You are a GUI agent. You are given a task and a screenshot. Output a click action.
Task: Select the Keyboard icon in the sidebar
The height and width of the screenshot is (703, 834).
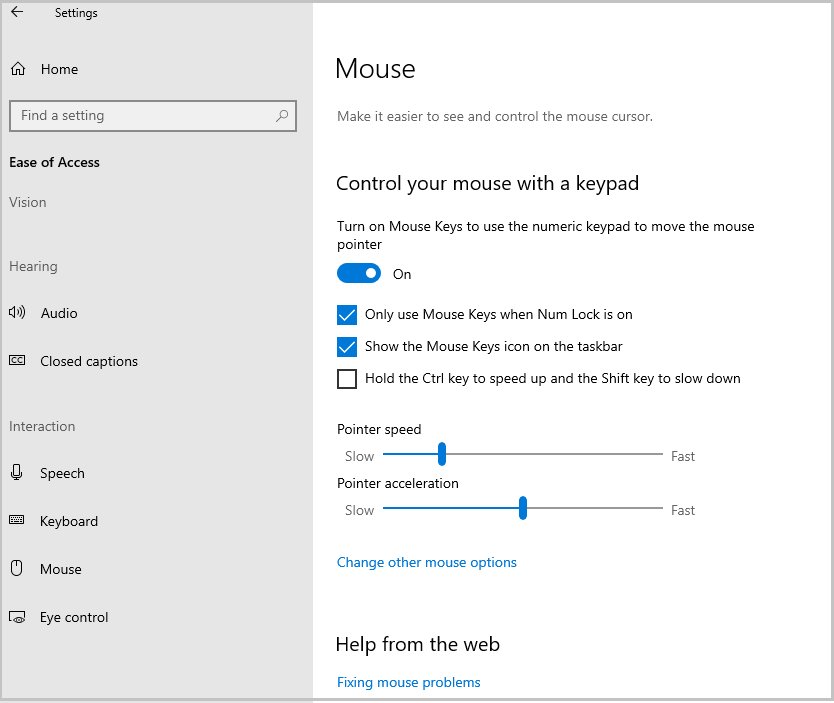16,520
